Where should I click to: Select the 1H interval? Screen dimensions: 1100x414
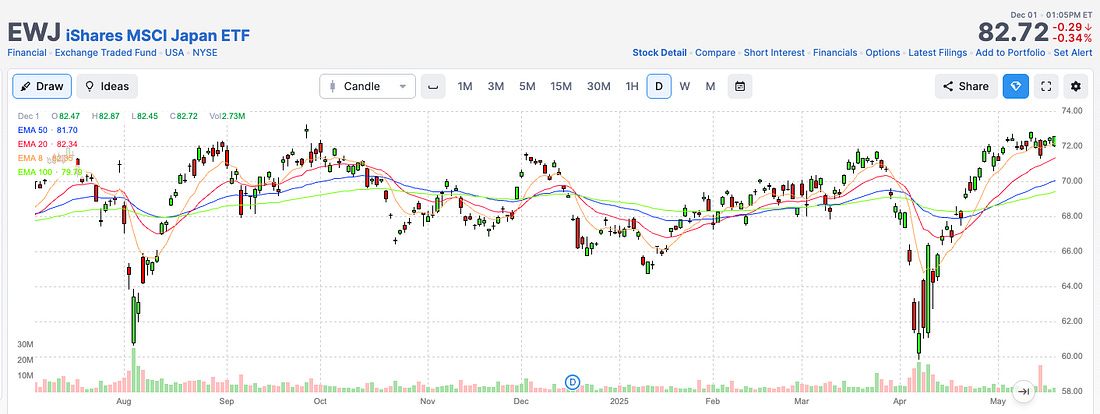(632, 86)
